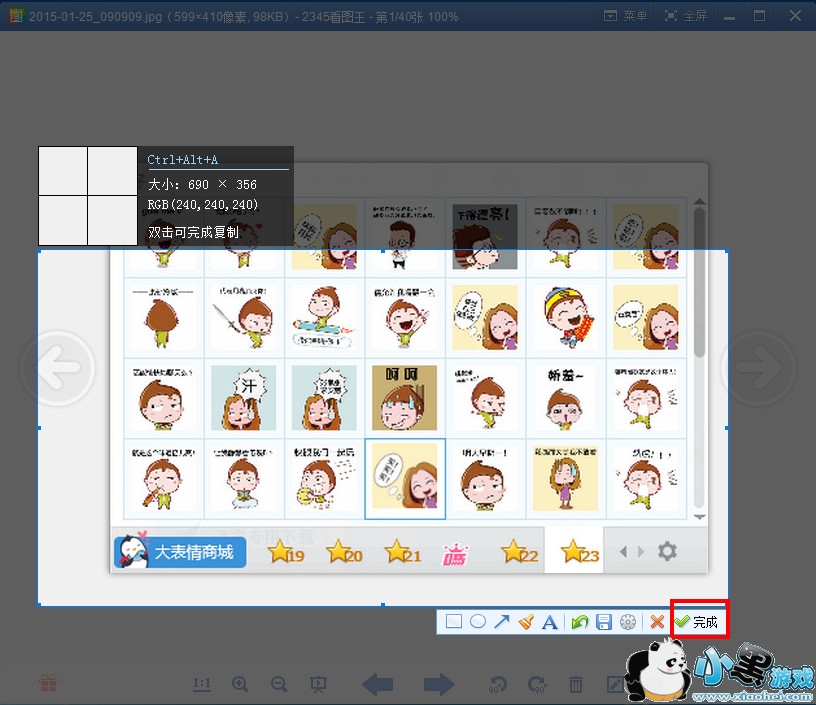Pick the boy riding rocket emoticon
816x705 pixels.
tap(324, 318)
